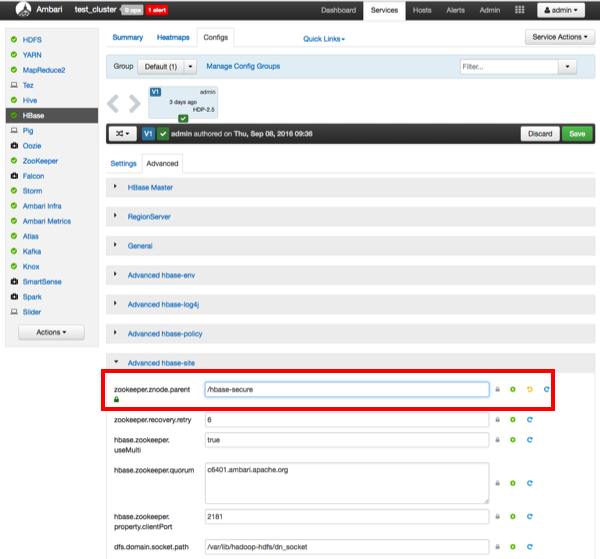
Task: Open the config compare shuffle dropdown
Action: click(122, 133)
